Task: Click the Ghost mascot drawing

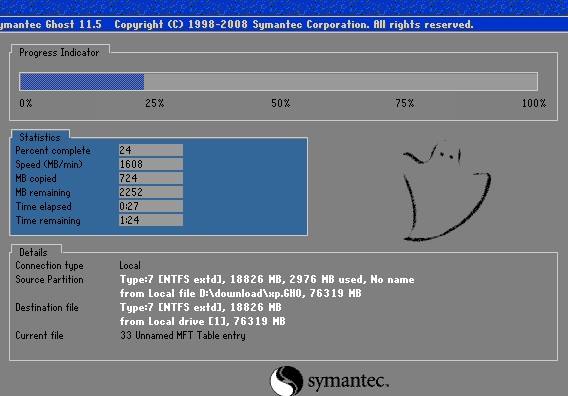Action: click(446, 191)
